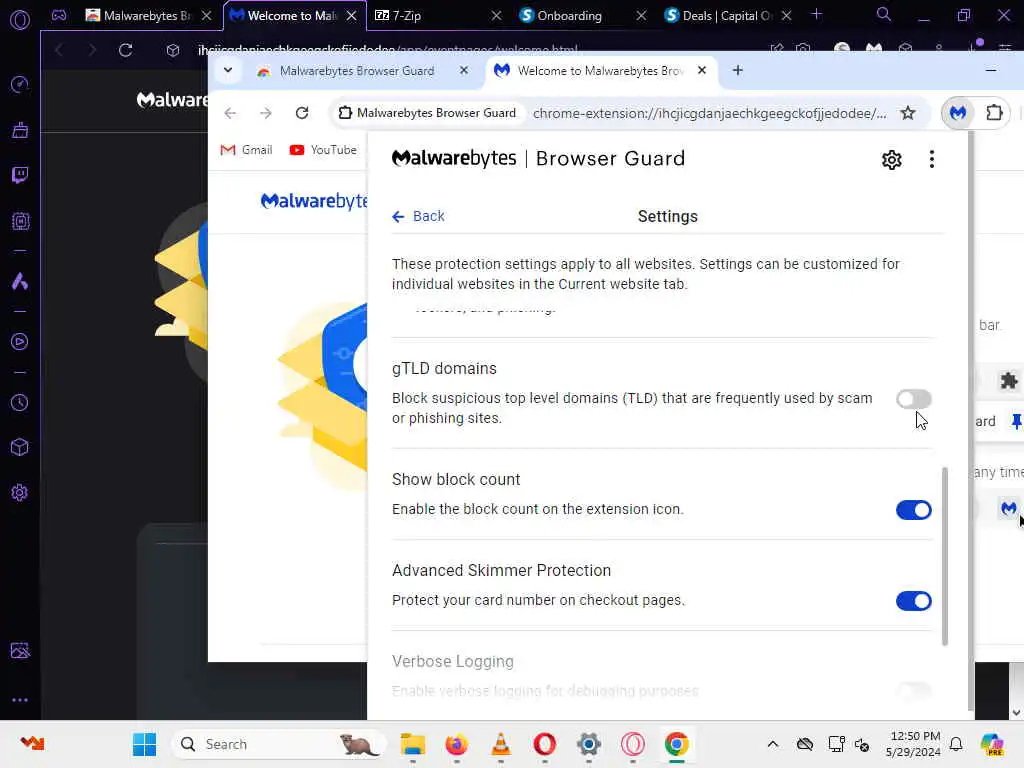Screen dimensions: 1024x768
Task: Click Malwarebytes Browser Guard site chip
Action: coord(427,113)
